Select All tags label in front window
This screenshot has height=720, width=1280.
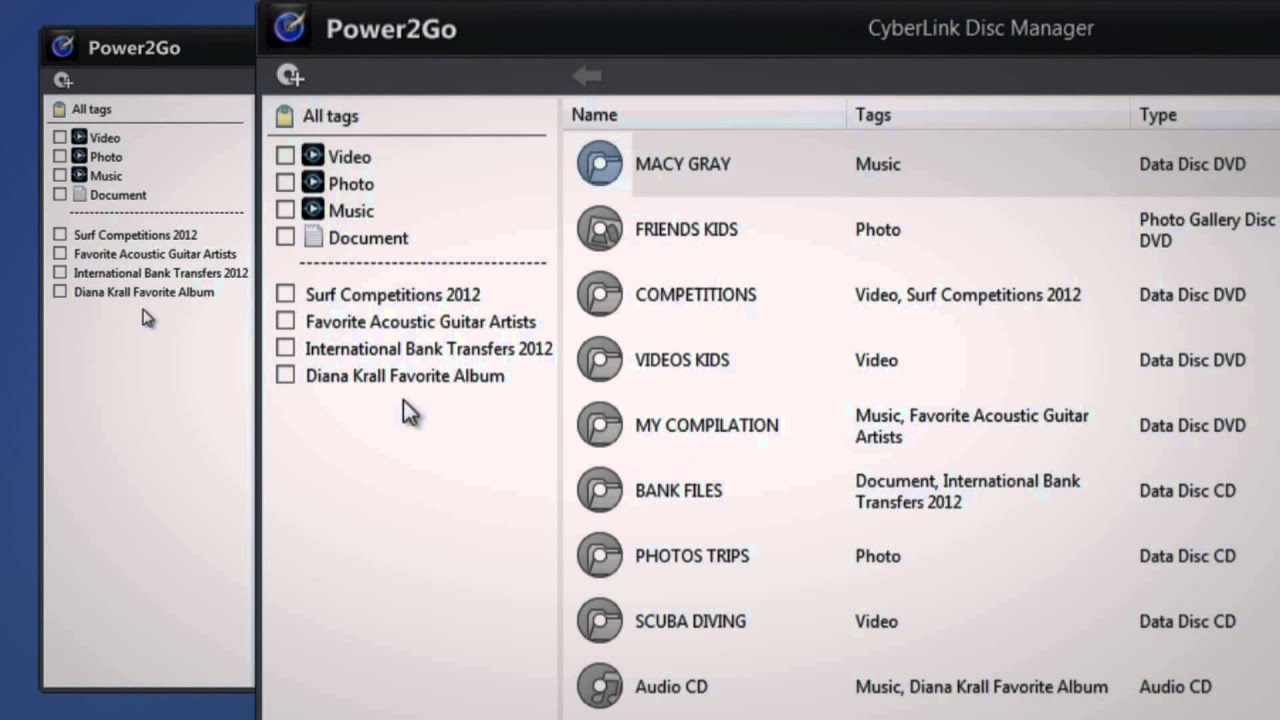[x=331, y=116]
